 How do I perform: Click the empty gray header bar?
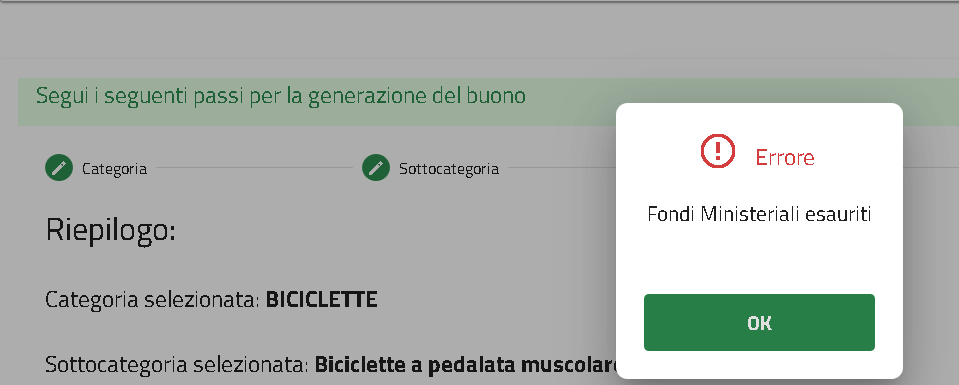(x=480, y=31)
